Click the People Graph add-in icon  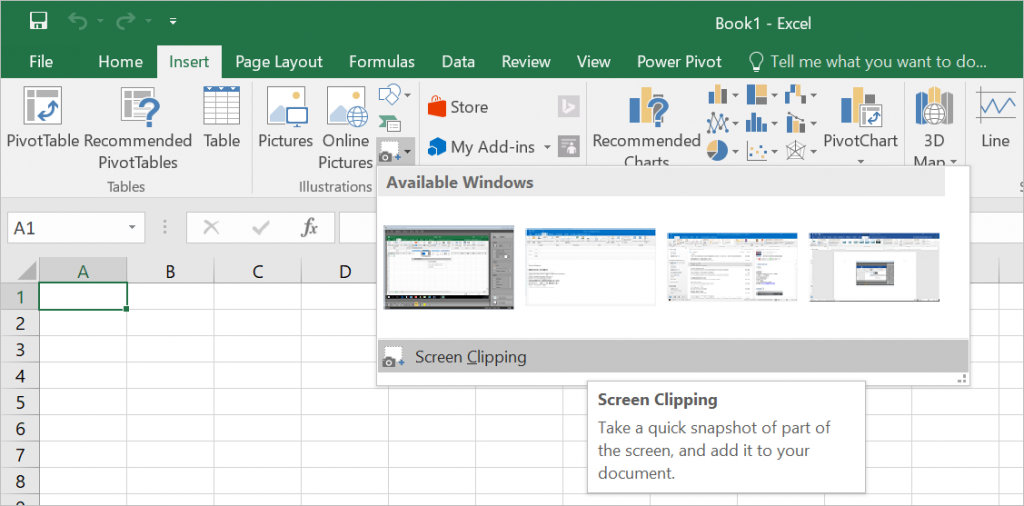(568, 147)
